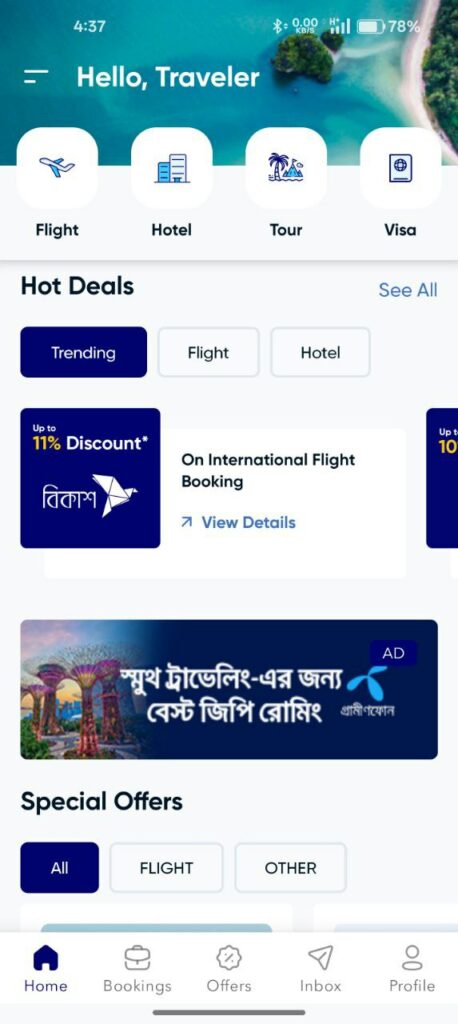Filter Special Offers by FLIGHT

166,868
